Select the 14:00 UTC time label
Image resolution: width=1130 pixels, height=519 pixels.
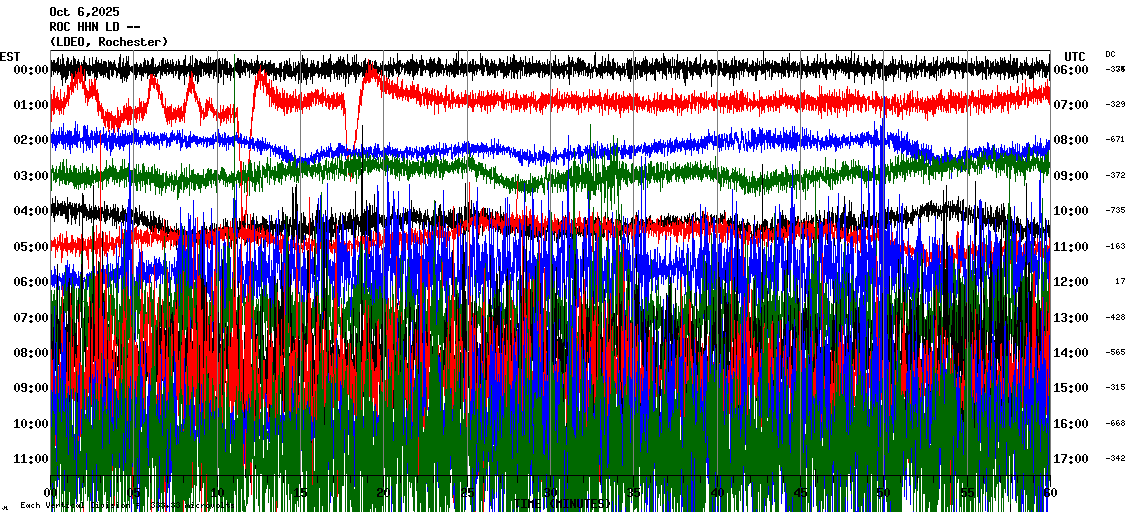pos(1071,353)
